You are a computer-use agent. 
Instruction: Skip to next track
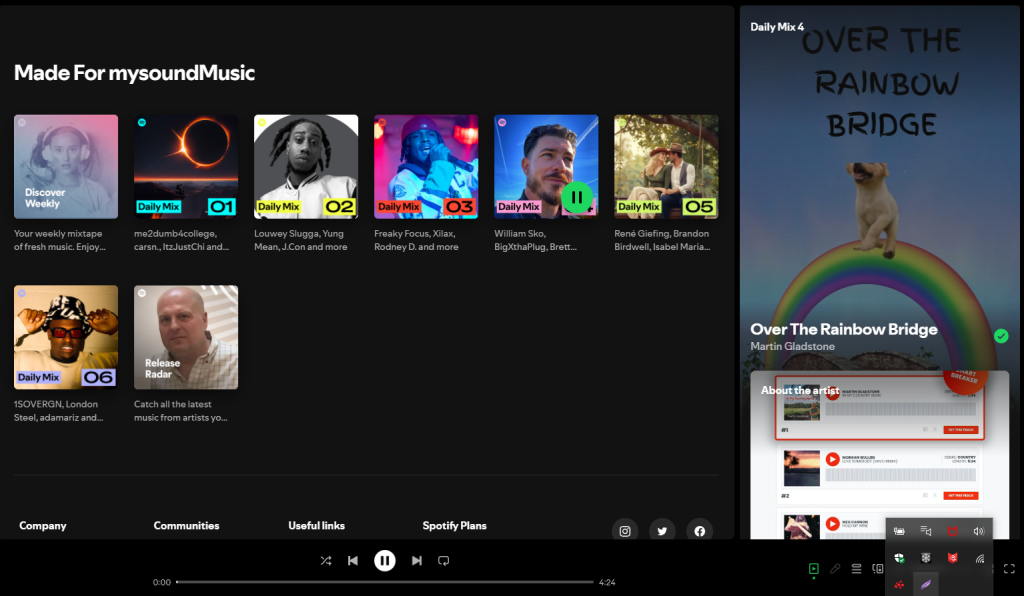click(x=417, y=561)
